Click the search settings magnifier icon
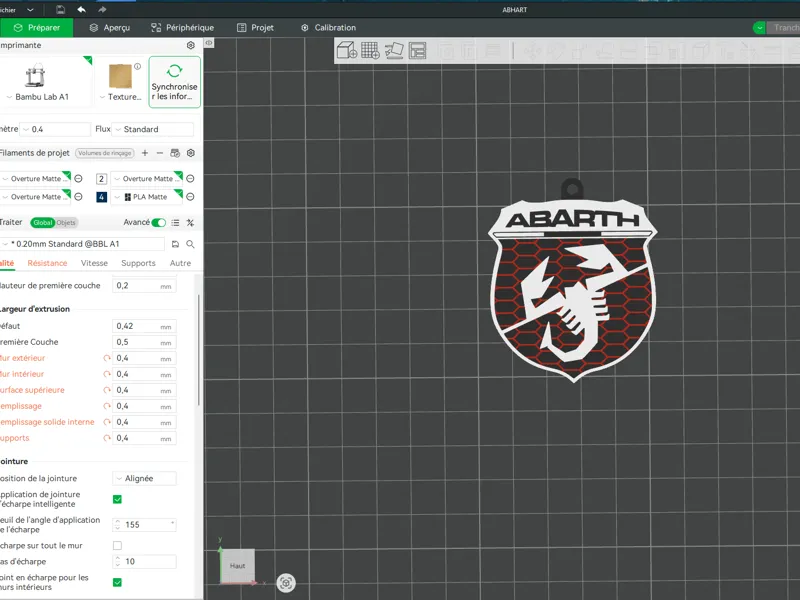 [190, 244]
